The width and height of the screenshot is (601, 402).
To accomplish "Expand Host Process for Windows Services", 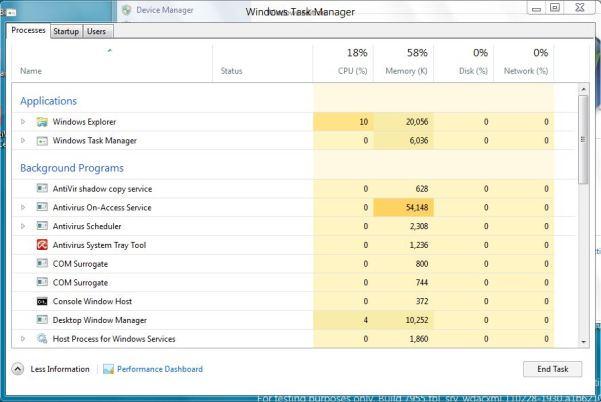I will [23, 339].
